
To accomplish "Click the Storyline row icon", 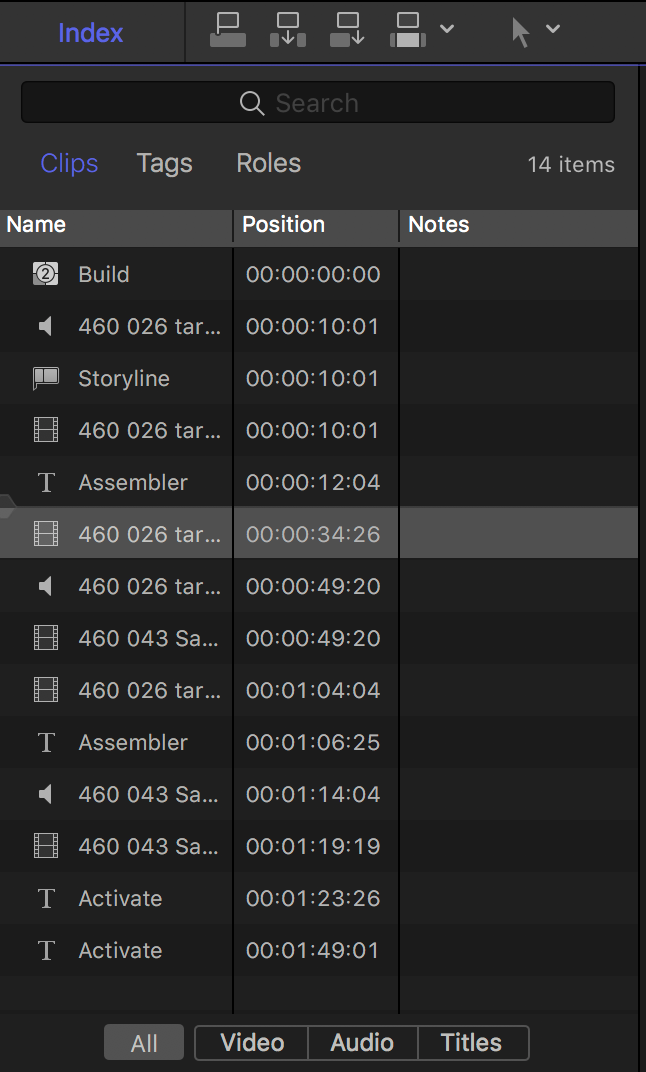I will pos(45,378).
